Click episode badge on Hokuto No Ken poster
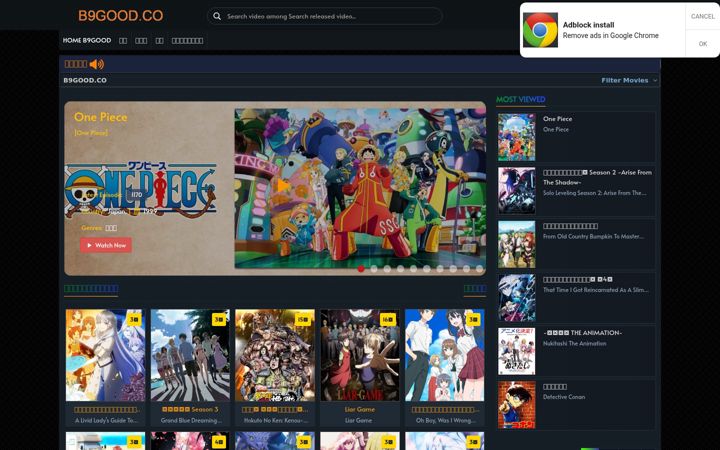 (303, 320)
